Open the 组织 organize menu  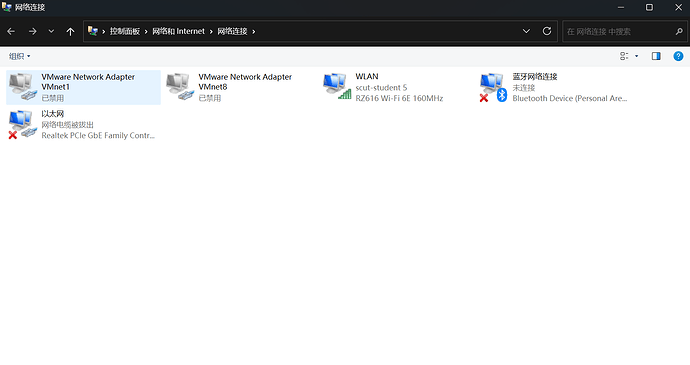coord(20,56)
